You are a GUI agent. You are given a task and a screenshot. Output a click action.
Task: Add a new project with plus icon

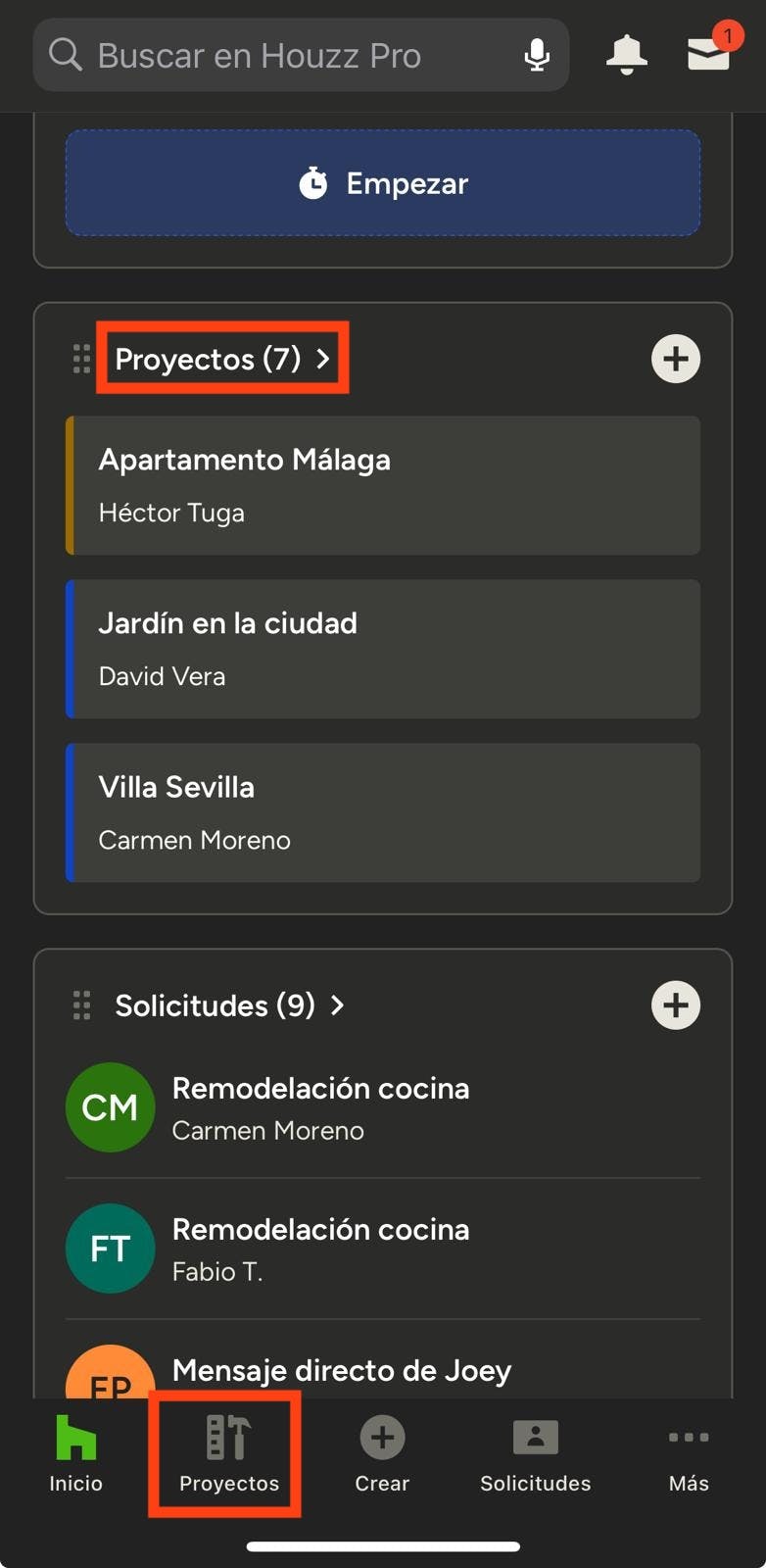click(x=675, y=359)
